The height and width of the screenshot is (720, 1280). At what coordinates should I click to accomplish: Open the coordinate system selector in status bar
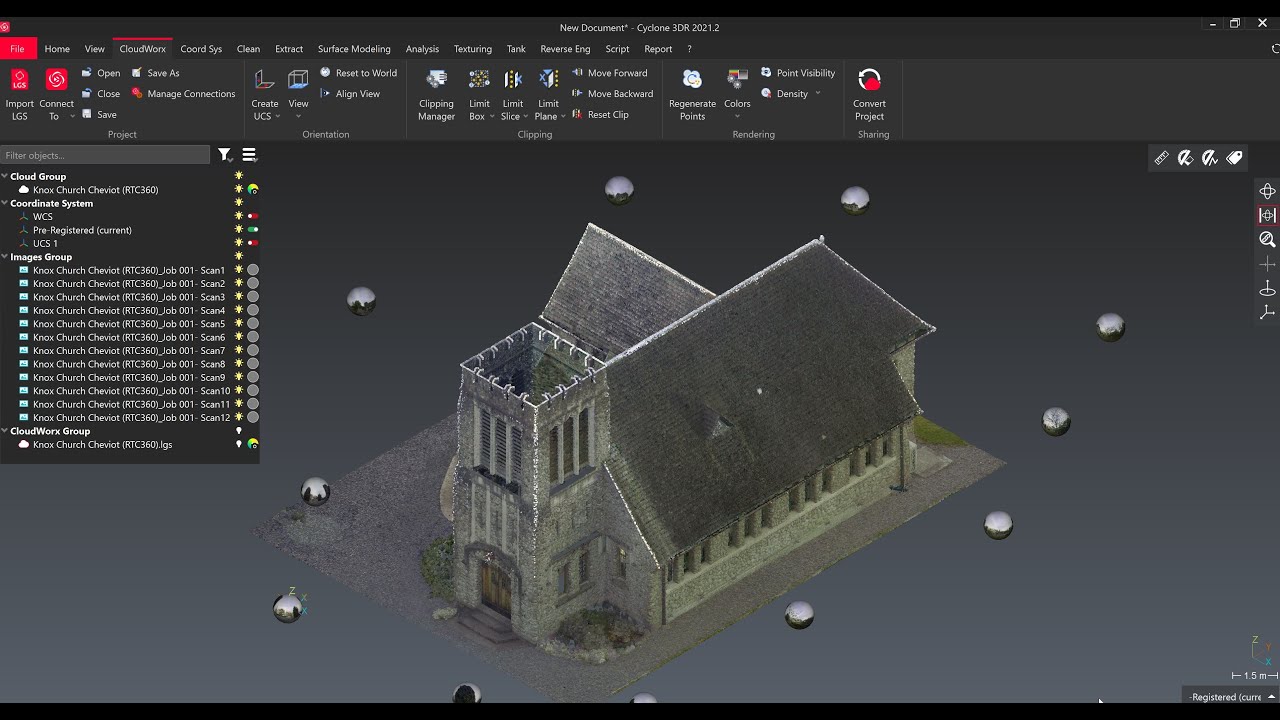pyautogui.click(x=1233, y=697)
